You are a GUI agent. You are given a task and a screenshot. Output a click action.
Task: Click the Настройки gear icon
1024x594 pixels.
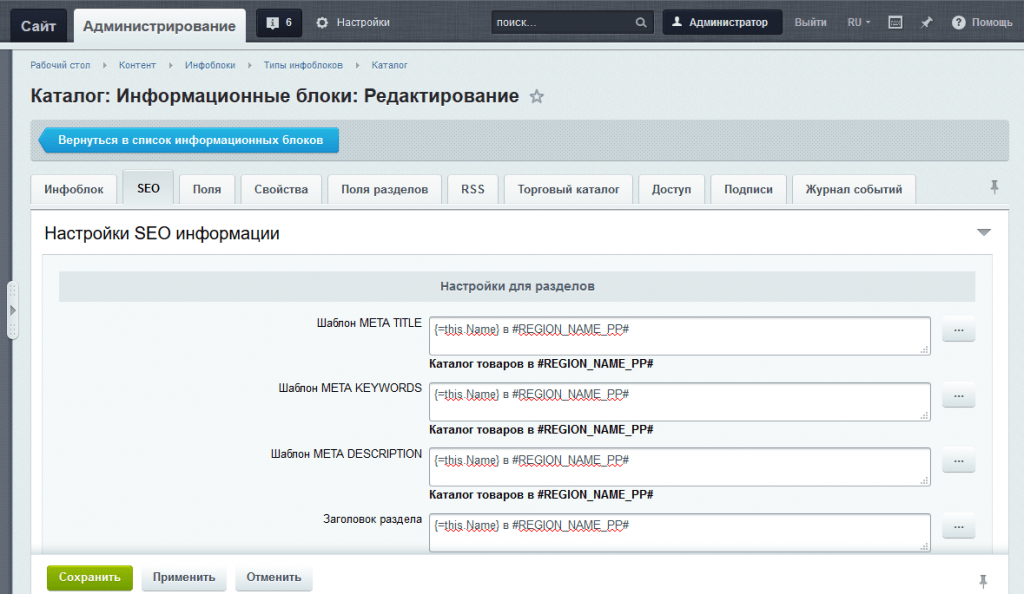(322, 22)
